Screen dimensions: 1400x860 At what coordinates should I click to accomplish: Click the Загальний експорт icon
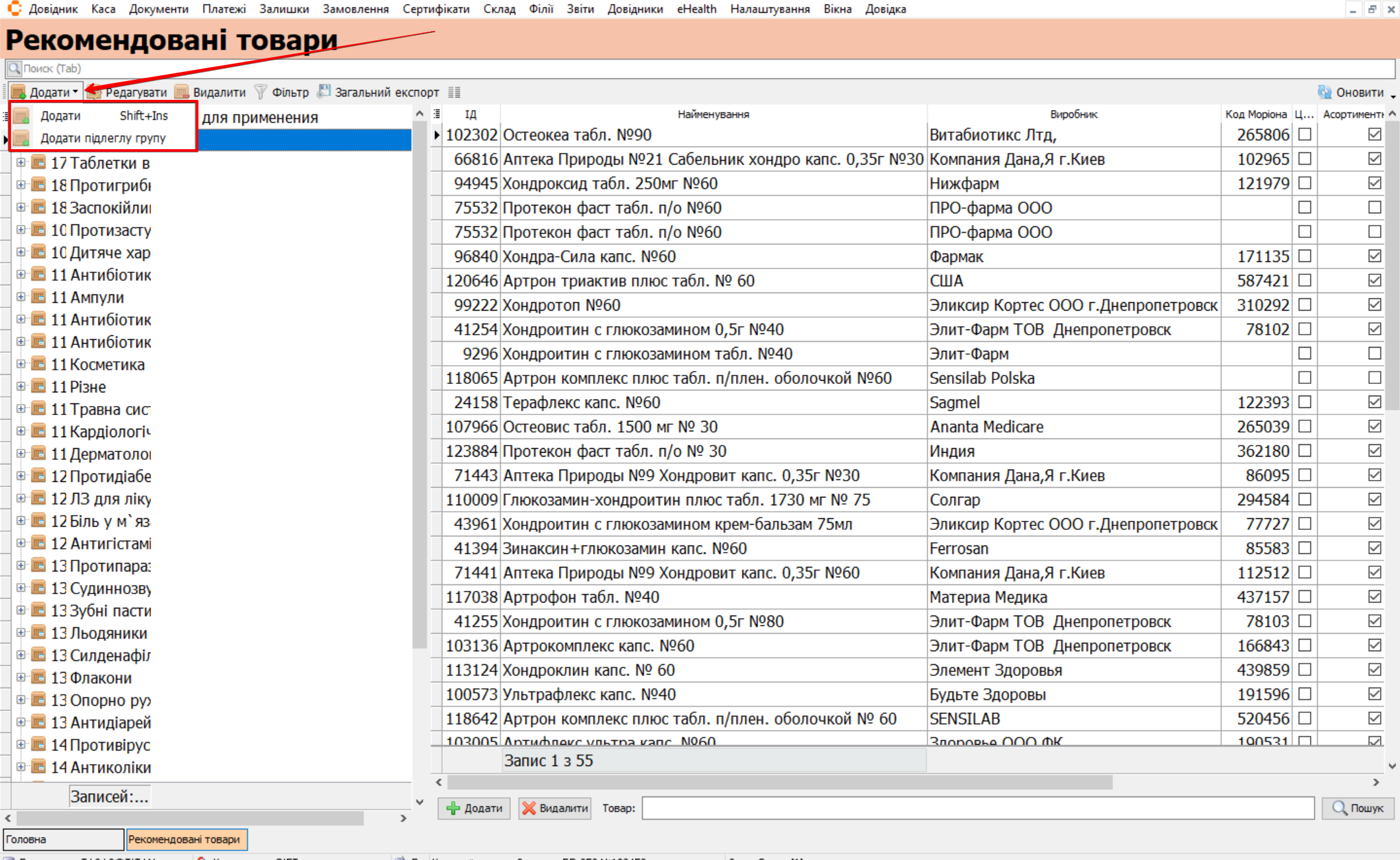click(324, 92)
